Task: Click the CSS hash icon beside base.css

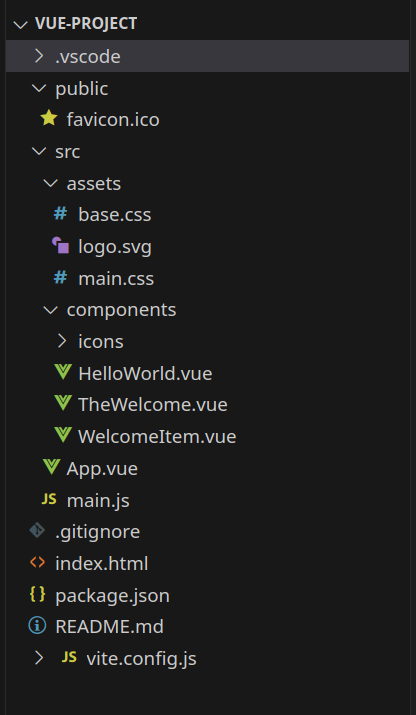Action: coord(60,213)
